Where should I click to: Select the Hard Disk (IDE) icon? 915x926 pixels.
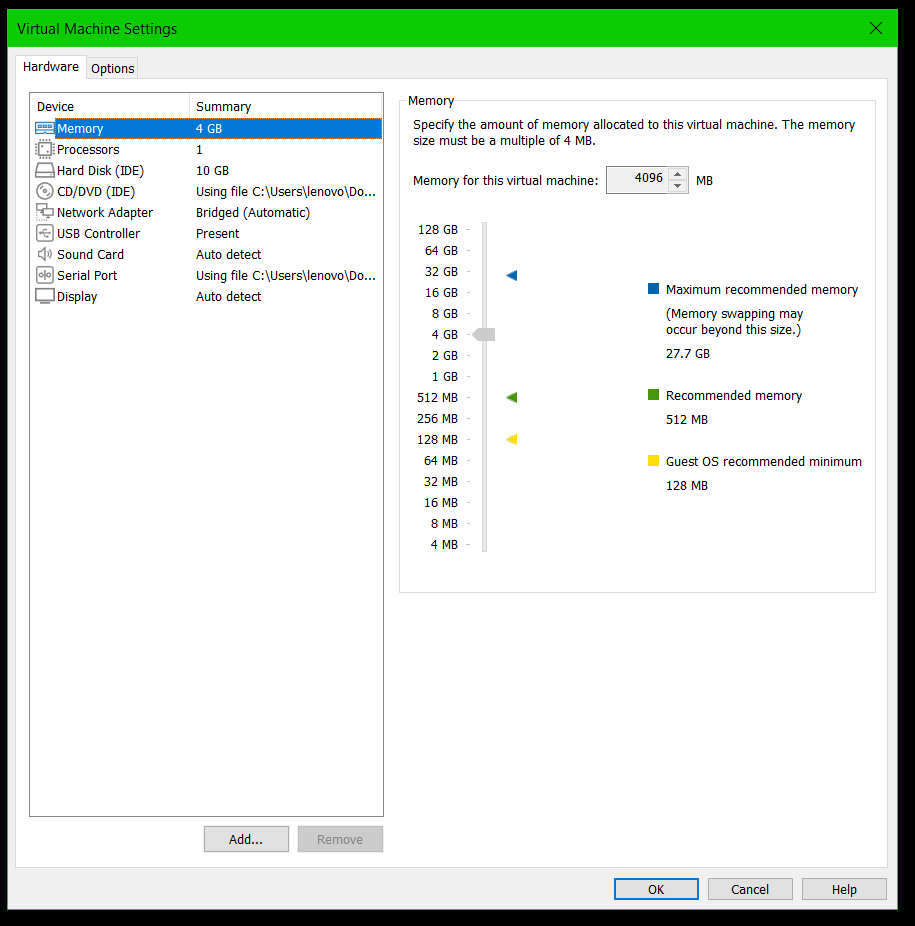pyautogui.click(x=45, y=171)
